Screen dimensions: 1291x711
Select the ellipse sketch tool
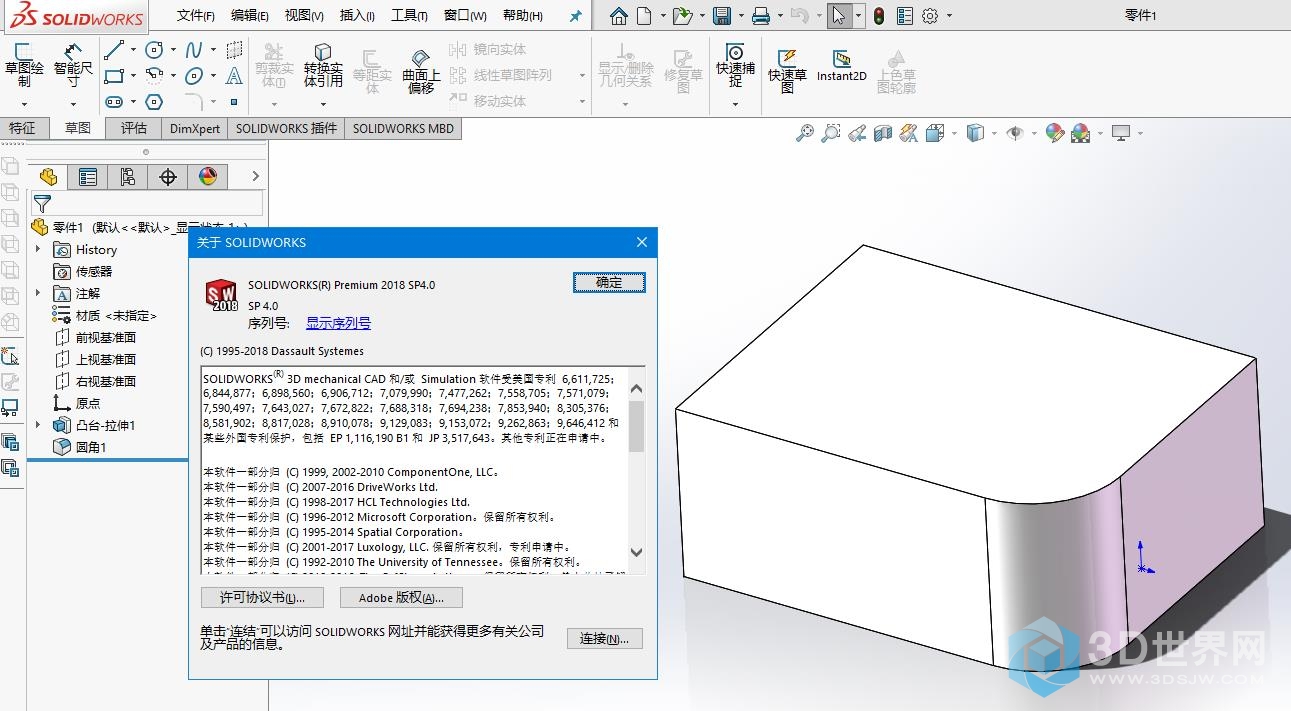point(194,75)
